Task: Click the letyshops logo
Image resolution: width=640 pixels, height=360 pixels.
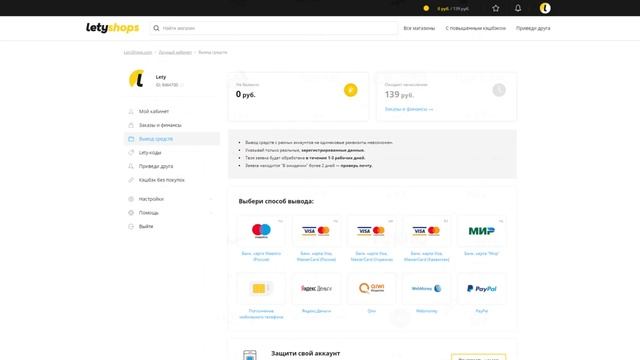Action: [113, 28]
